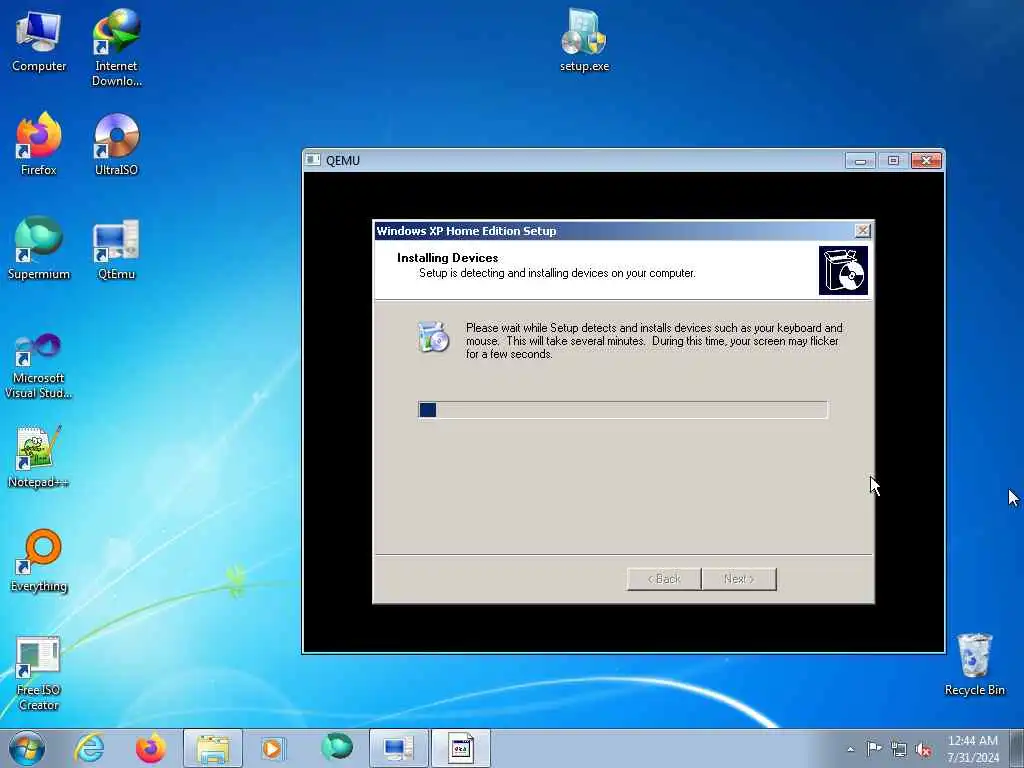Click 'Windows XP Home Edition Setup' title
This screenshot has width=1024, height=768.
[x=466, y=231]
